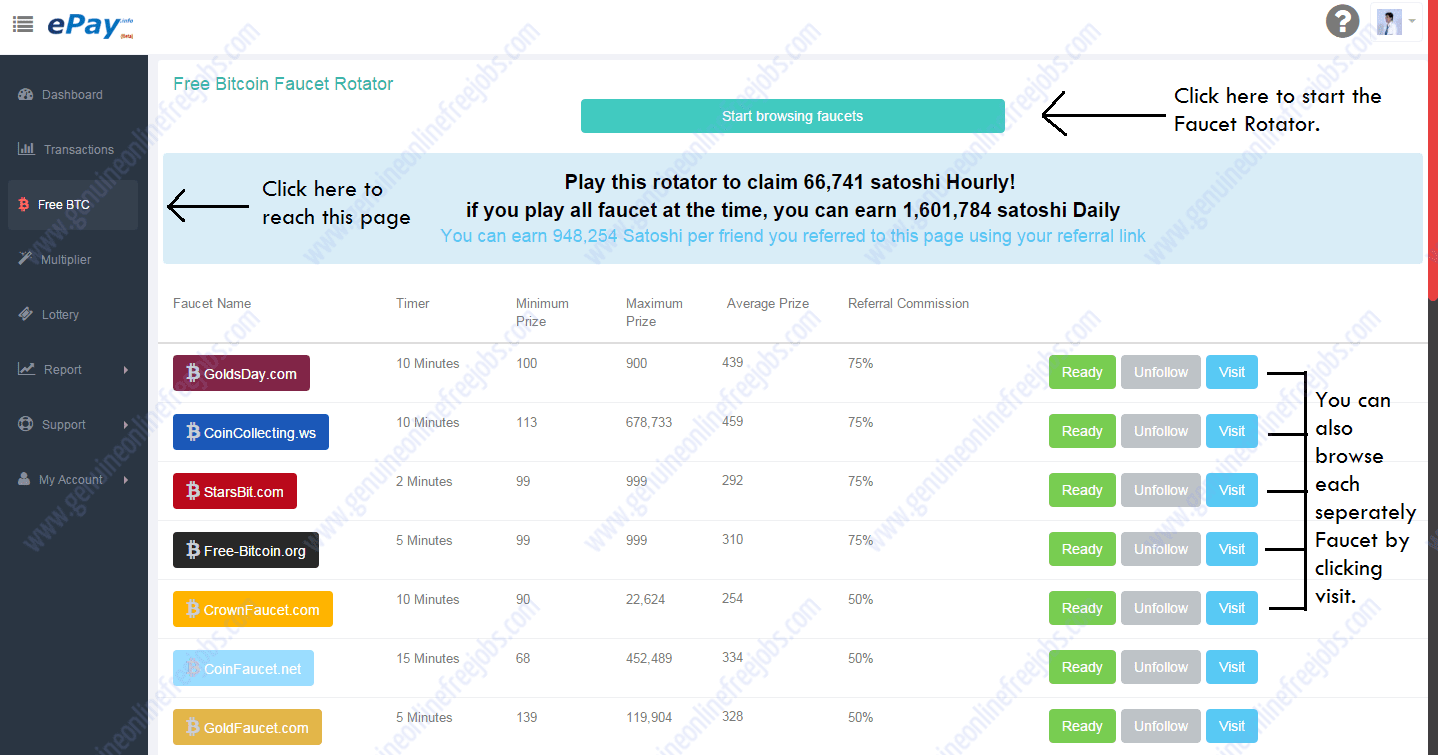
Task: Click the Average Prize column header
Action: point(768,303)
